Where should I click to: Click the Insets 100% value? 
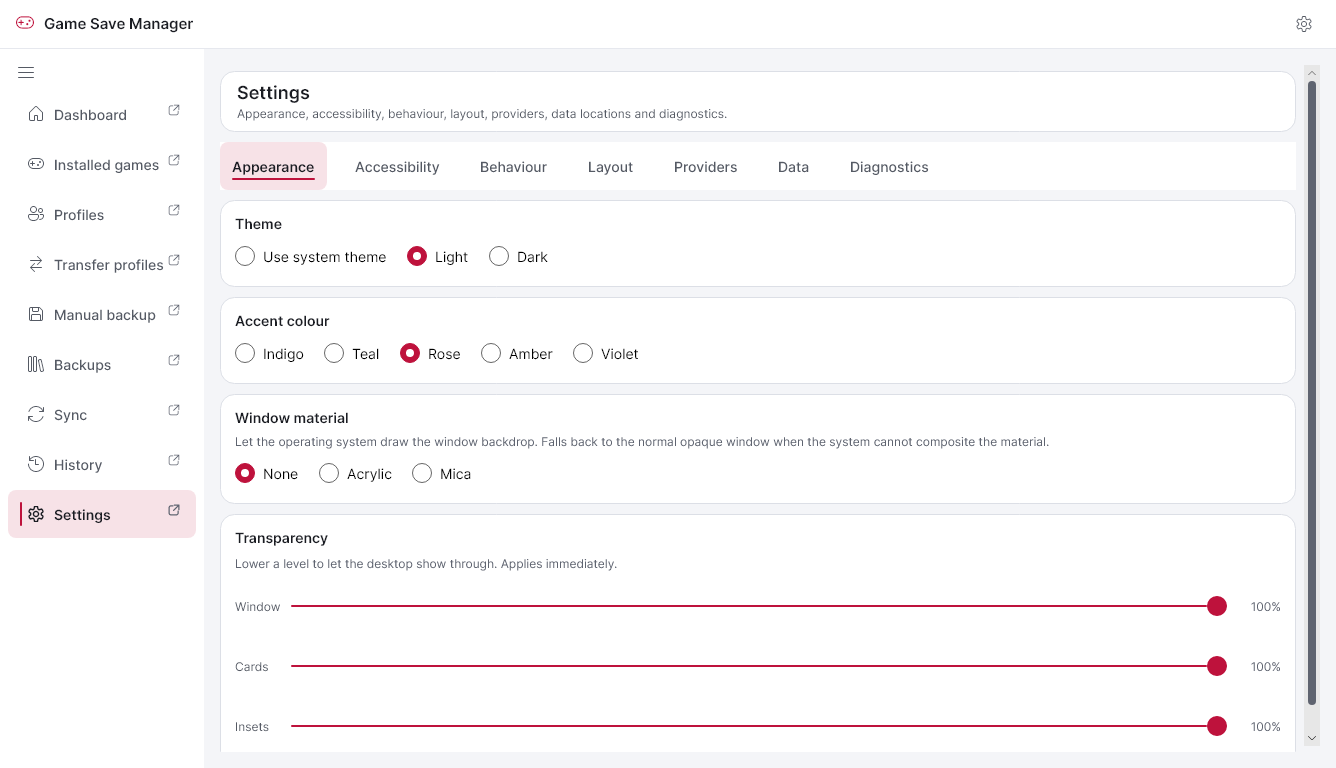click(1265, 727)
